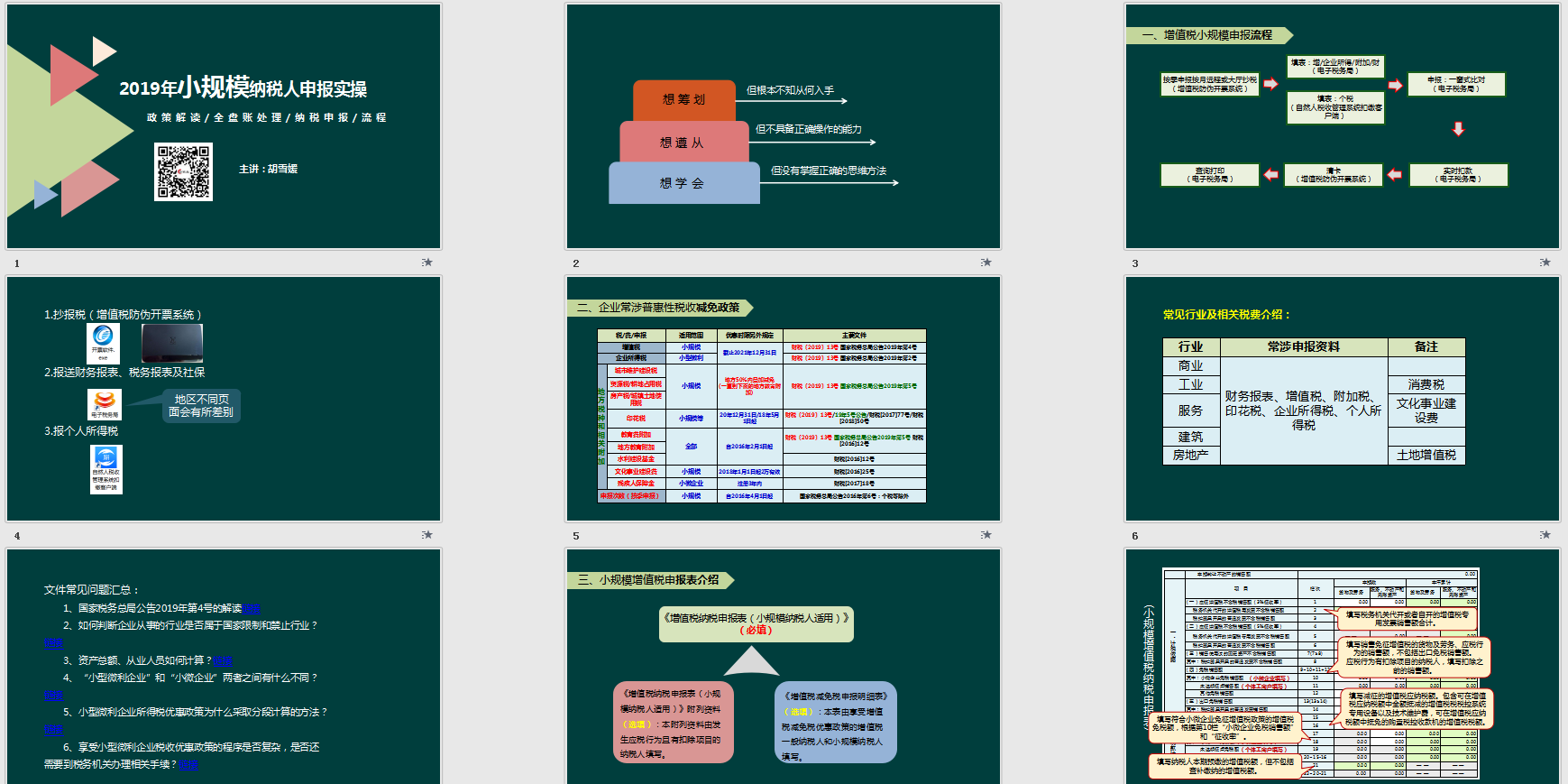Click the 1.抄报税 heading in slide 4

pos(124,314)
